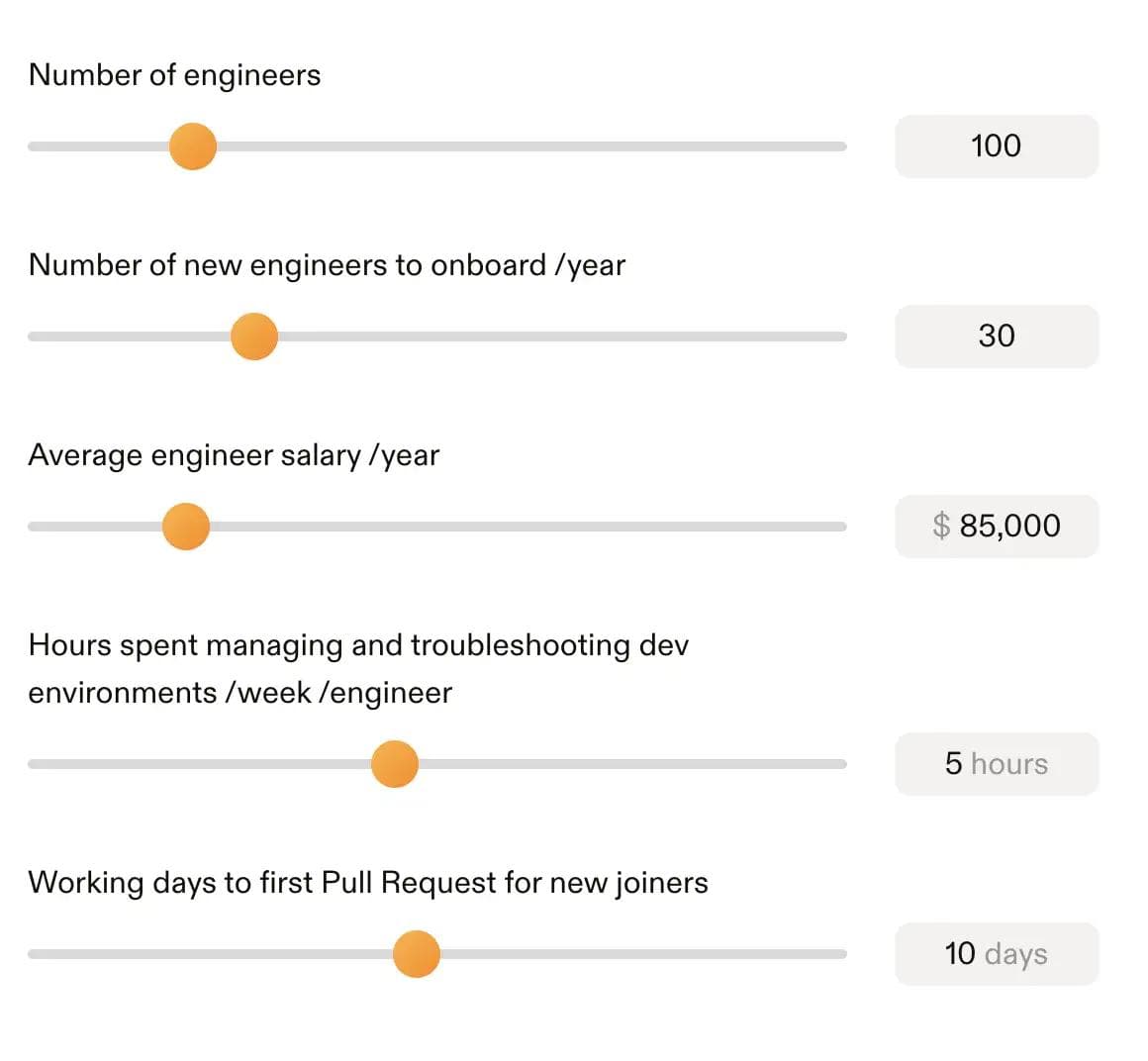Click the new engineers to onboard slider handle
This screenshot has height=1061, width=1148.
[x=254, y=337]
